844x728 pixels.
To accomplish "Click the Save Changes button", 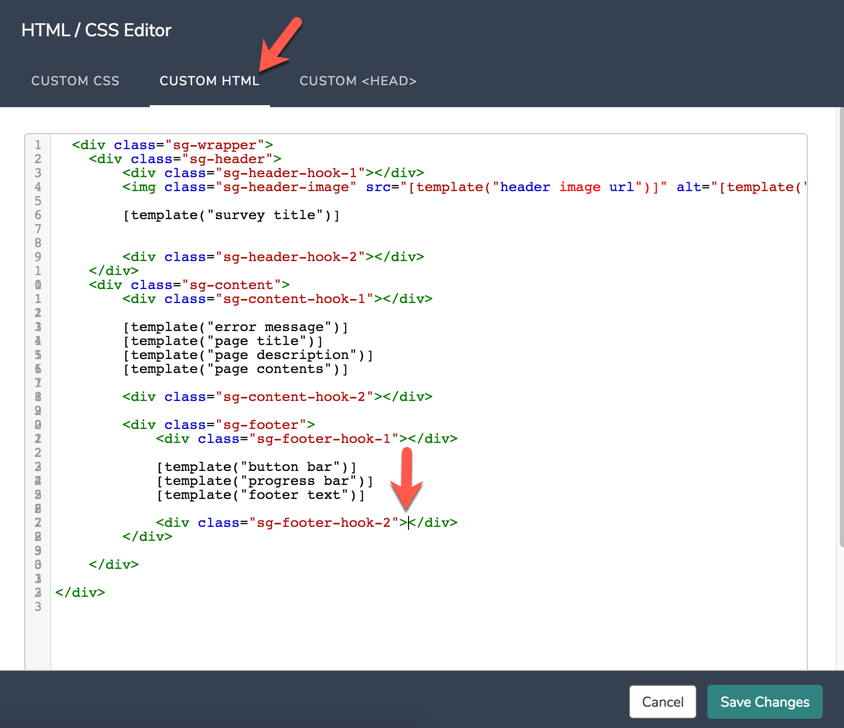I will pos(764,702).
